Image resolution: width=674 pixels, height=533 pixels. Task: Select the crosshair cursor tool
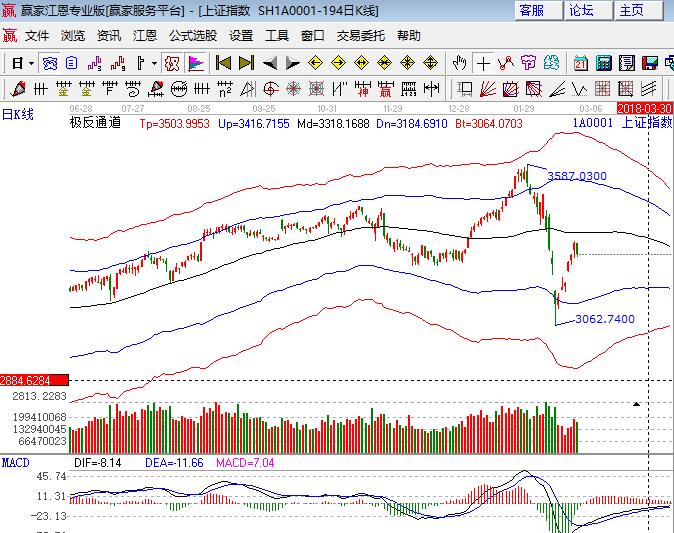click(x=484, y=63)
